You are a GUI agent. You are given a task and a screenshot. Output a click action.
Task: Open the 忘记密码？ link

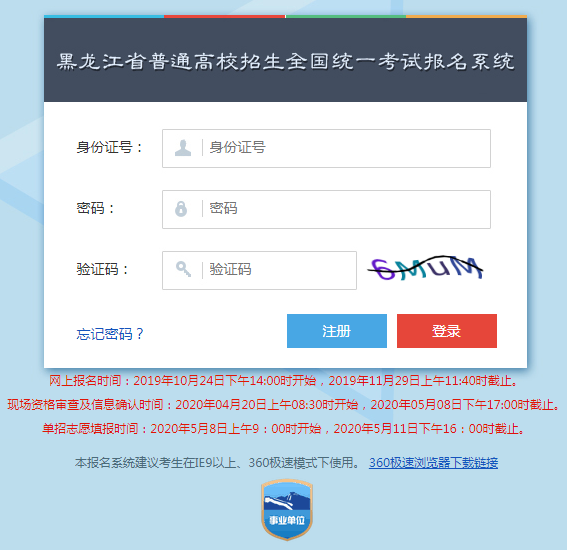tap(110, 334)
